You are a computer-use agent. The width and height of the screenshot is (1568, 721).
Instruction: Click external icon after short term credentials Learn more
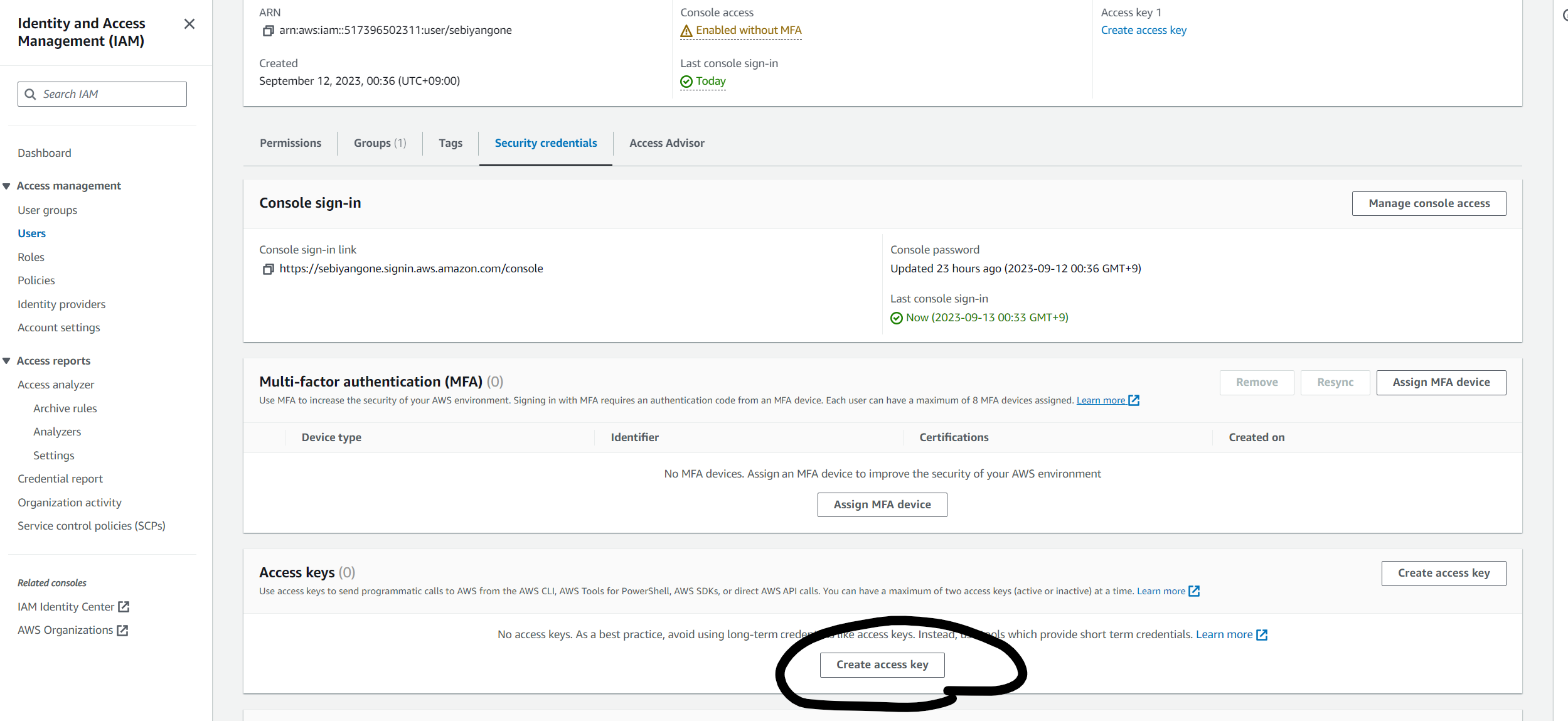click(1262, 635)
